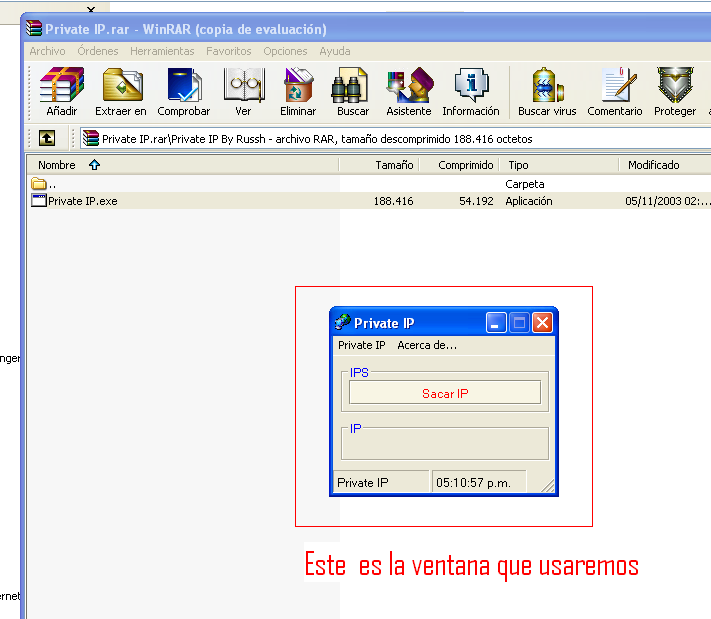The width and height of the screenshot is (711, 619).
Task: Sort by the Modificado column header
Action: [665, 165]
